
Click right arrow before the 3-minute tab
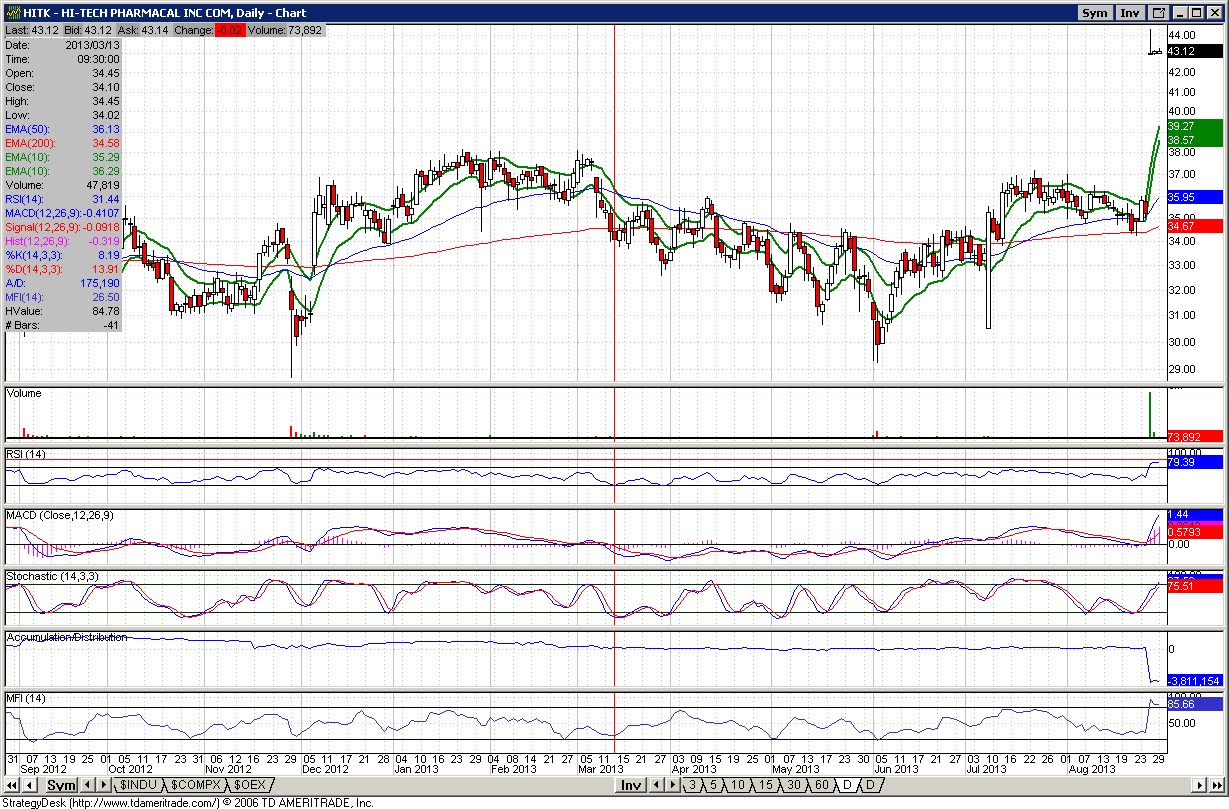(x=672, y=785)
